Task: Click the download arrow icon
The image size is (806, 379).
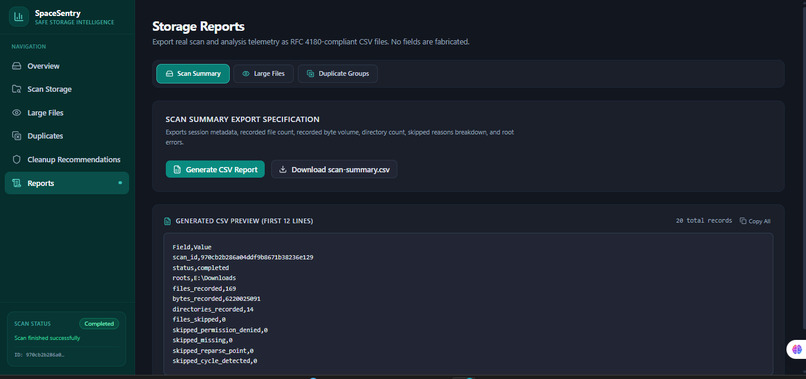Action: (x=282, y=169)
